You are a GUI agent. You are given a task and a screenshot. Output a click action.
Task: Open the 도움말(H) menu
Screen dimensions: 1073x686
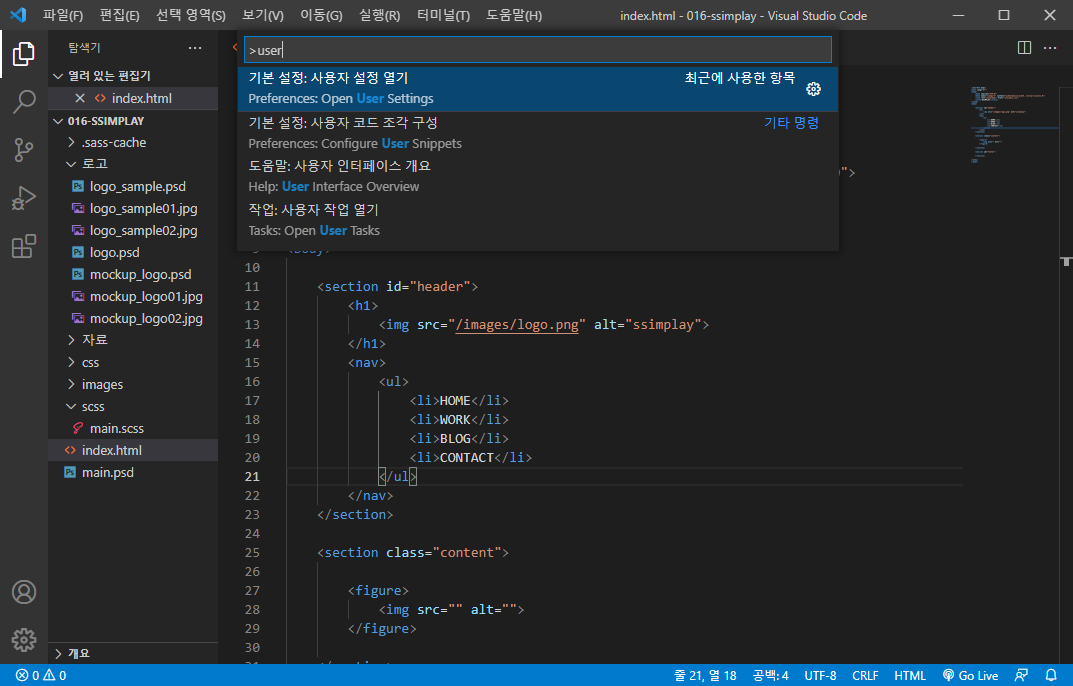(514, 15)
